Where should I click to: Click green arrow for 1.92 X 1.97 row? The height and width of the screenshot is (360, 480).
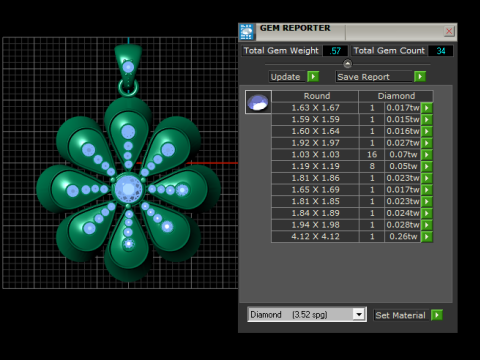[x=427, y=143]
